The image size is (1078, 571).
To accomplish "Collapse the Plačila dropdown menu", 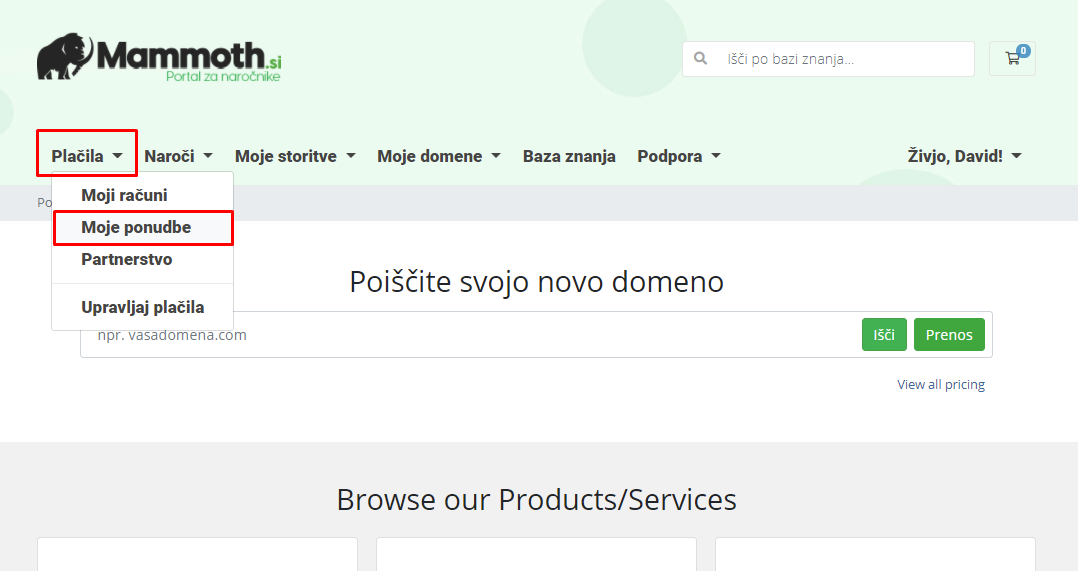I will (x=87, y=156).
